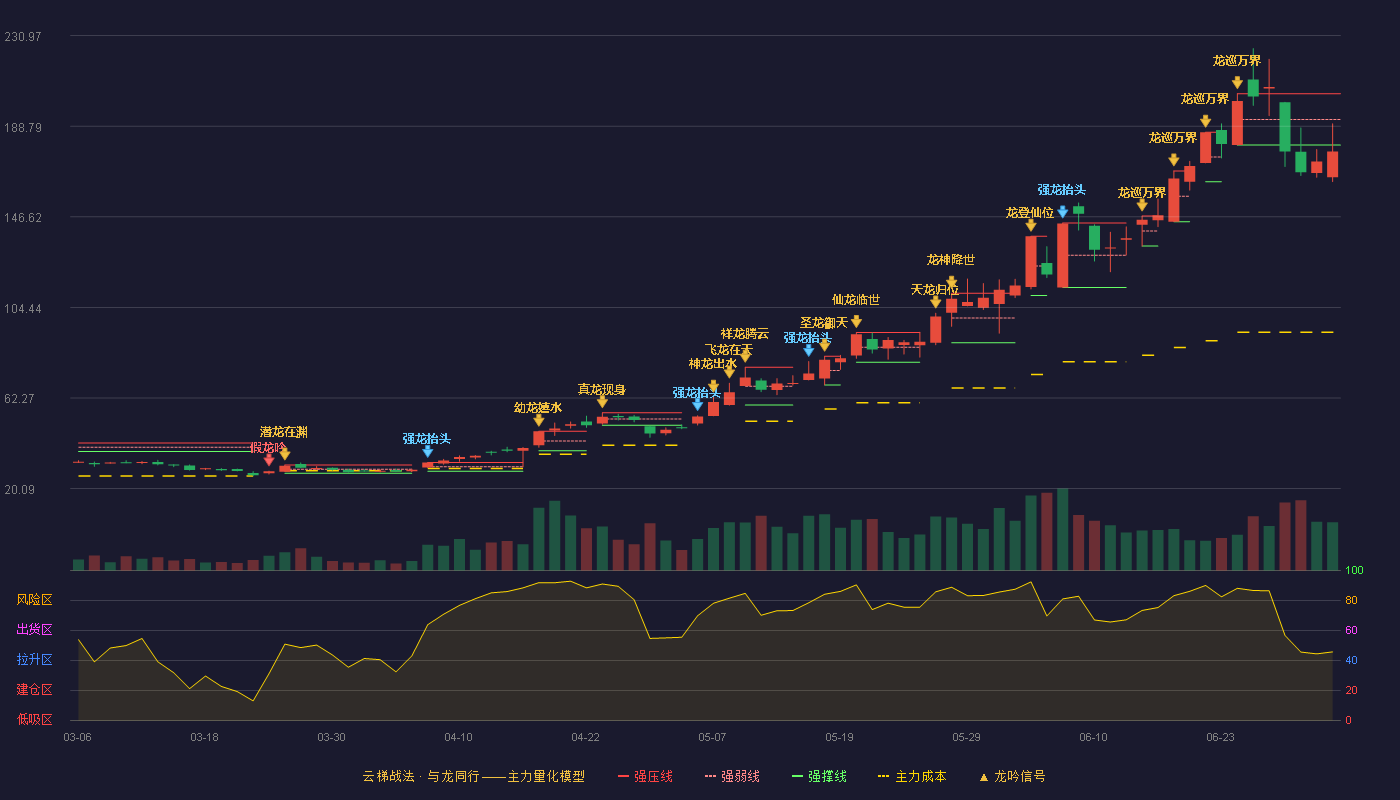
Task: Click the 龙神降世 signal label
Action: coord(951,259)
